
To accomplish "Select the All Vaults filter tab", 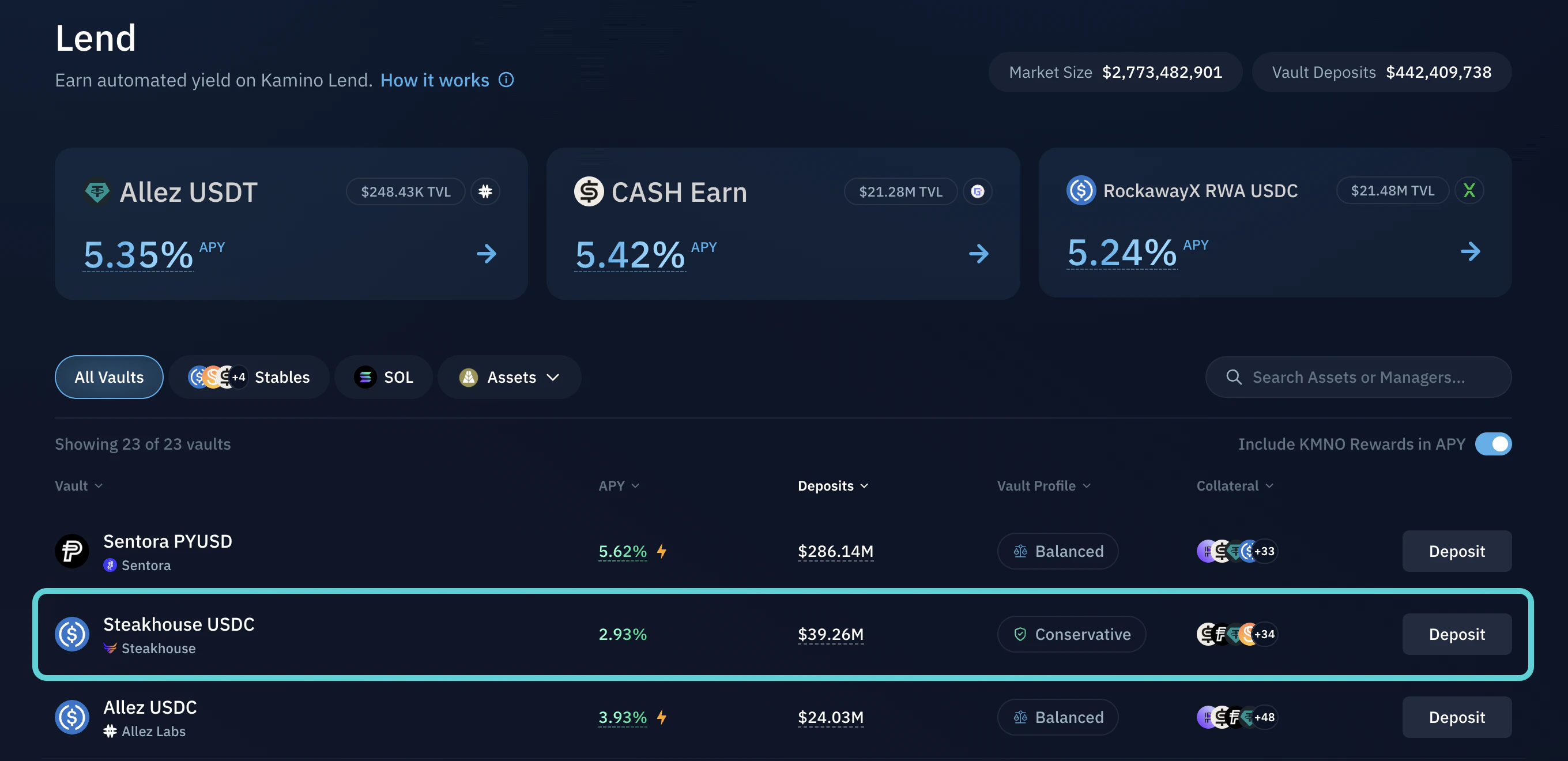I will [109, 377].
